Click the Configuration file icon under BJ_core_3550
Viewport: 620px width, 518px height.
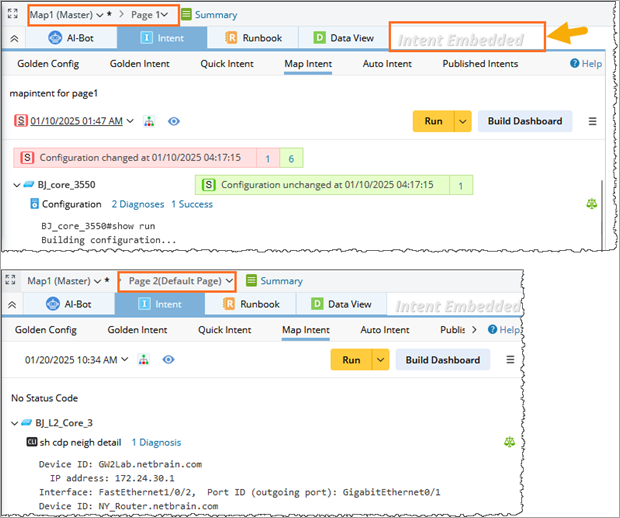(34, 204)
